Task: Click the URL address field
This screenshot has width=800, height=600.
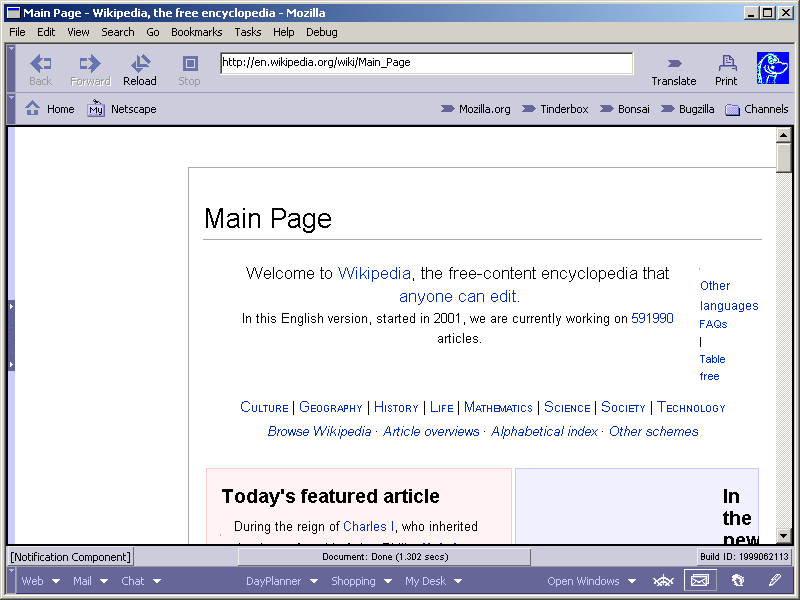Action: (x=427, y=63)
